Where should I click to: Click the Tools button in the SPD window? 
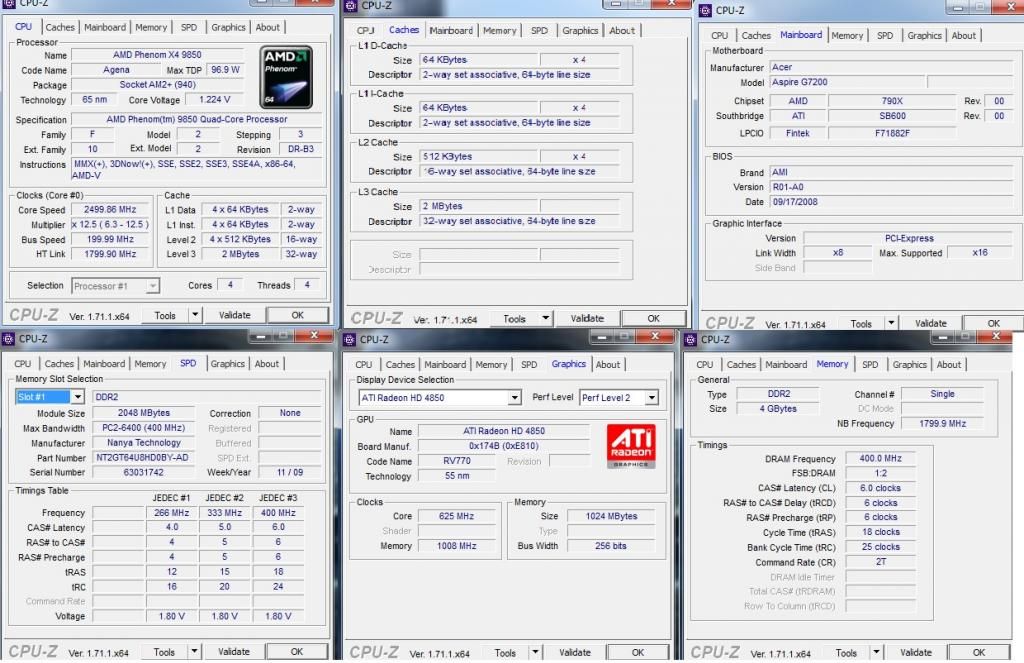click(x=164, y=651)
